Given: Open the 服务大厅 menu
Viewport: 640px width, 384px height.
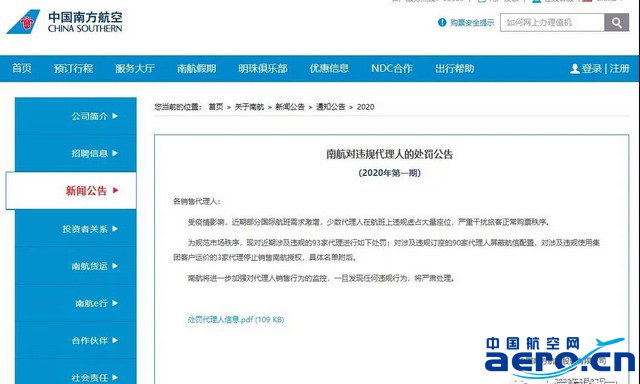Looking at the screenshot, I should coord(135,69).
